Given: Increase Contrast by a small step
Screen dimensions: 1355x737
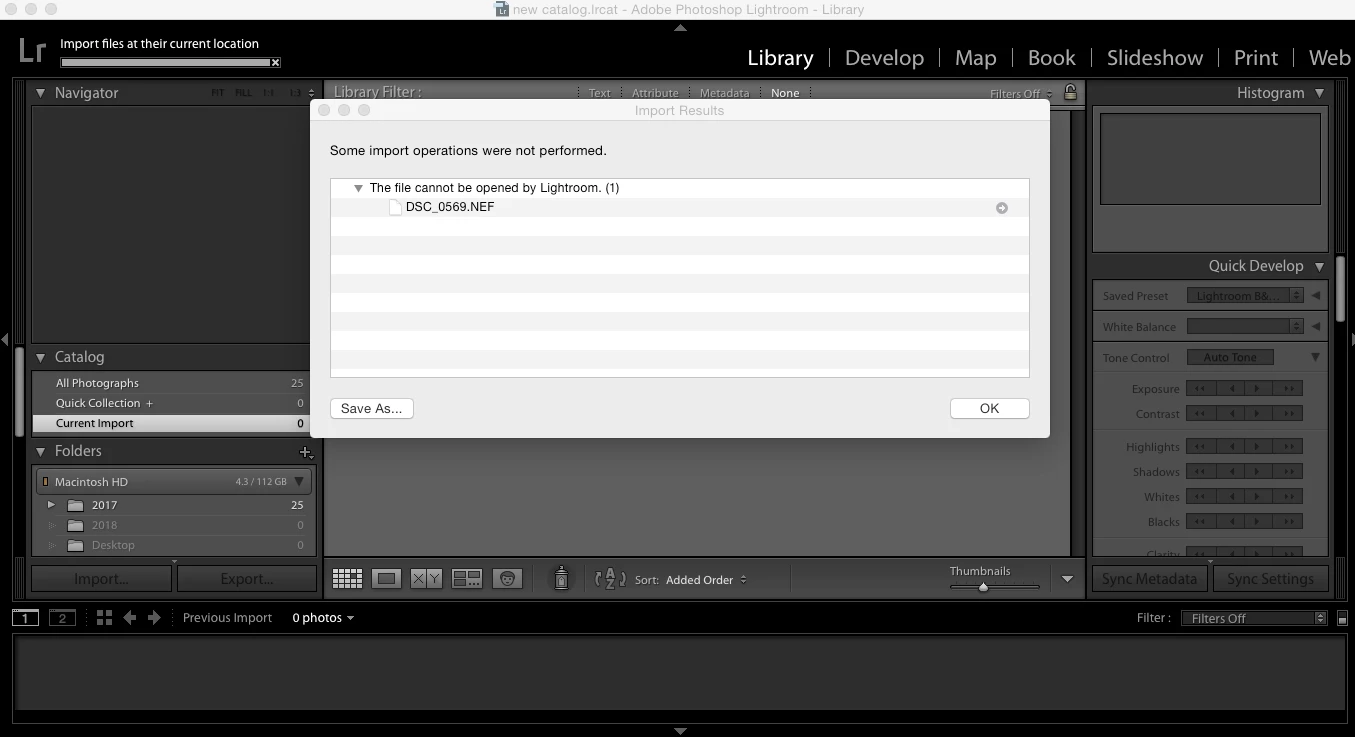Looking at the screenshot, I should 1259,413.
